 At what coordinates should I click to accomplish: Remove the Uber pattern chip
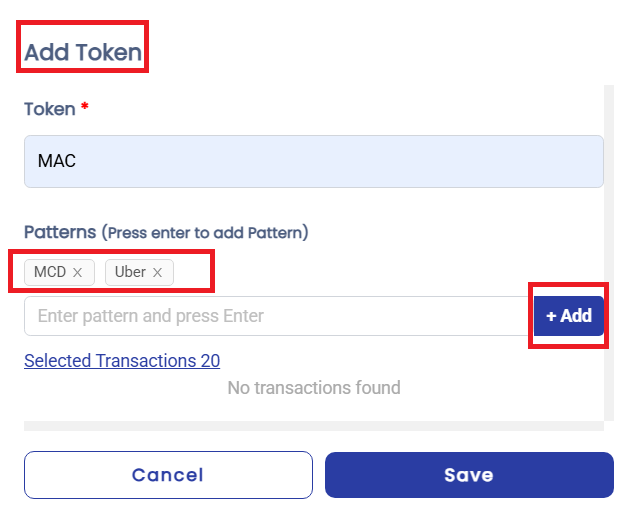[157, 272]
